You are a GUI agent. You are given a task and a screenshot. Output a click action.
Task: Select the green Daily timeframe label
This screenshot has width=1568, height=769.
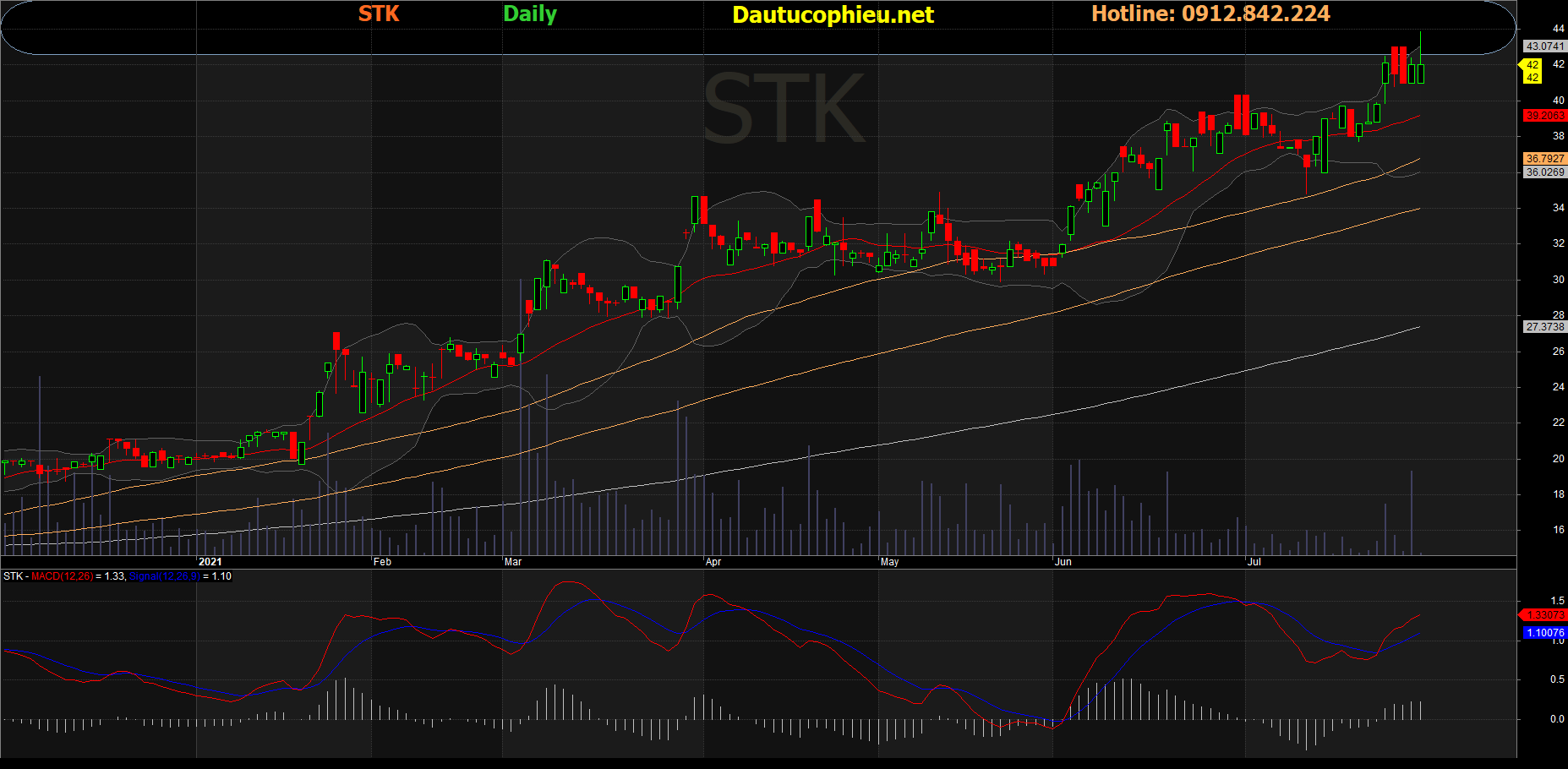530,14
